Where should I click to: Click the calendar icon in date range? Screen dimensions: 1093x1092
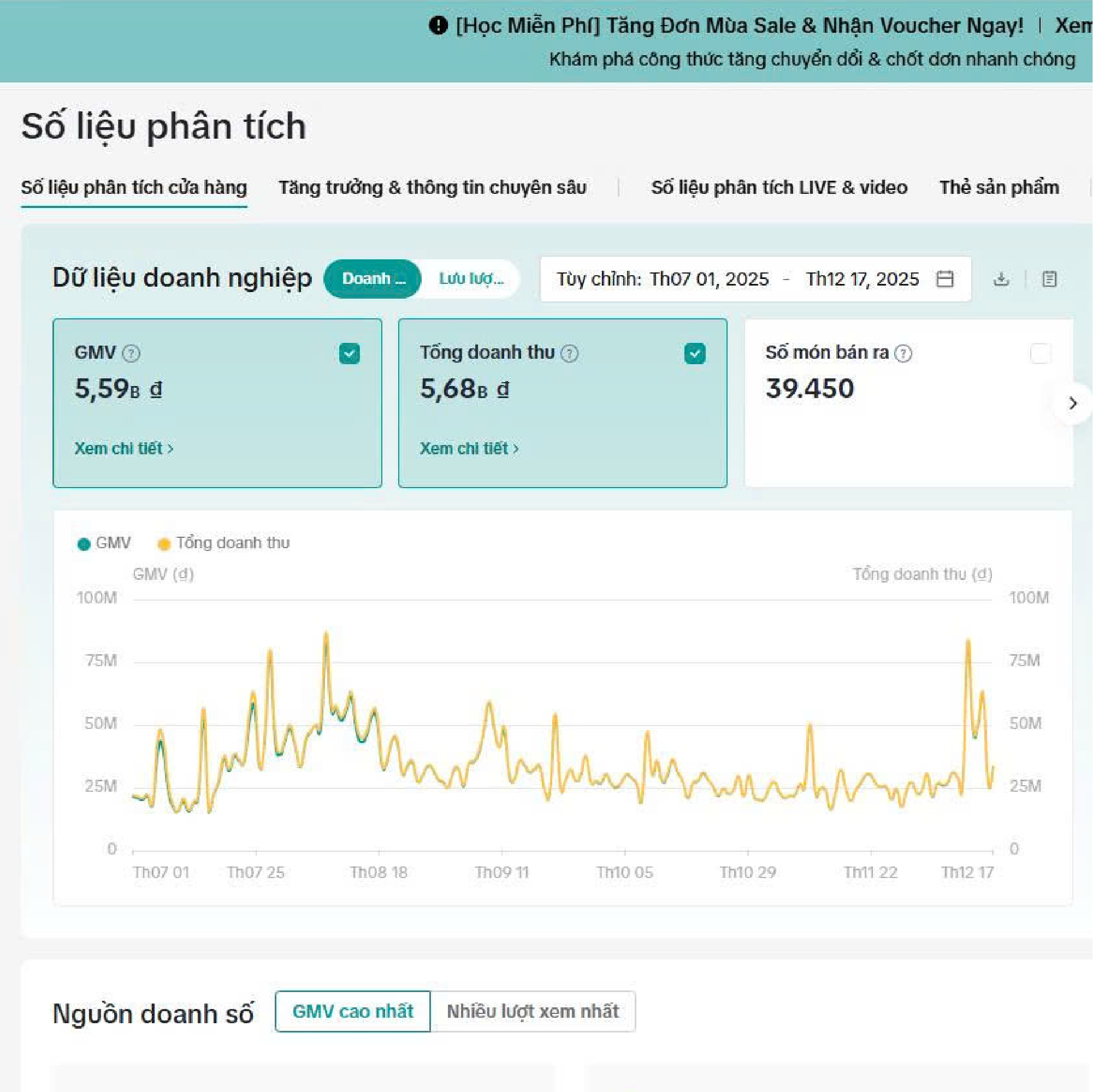point(945,279)
